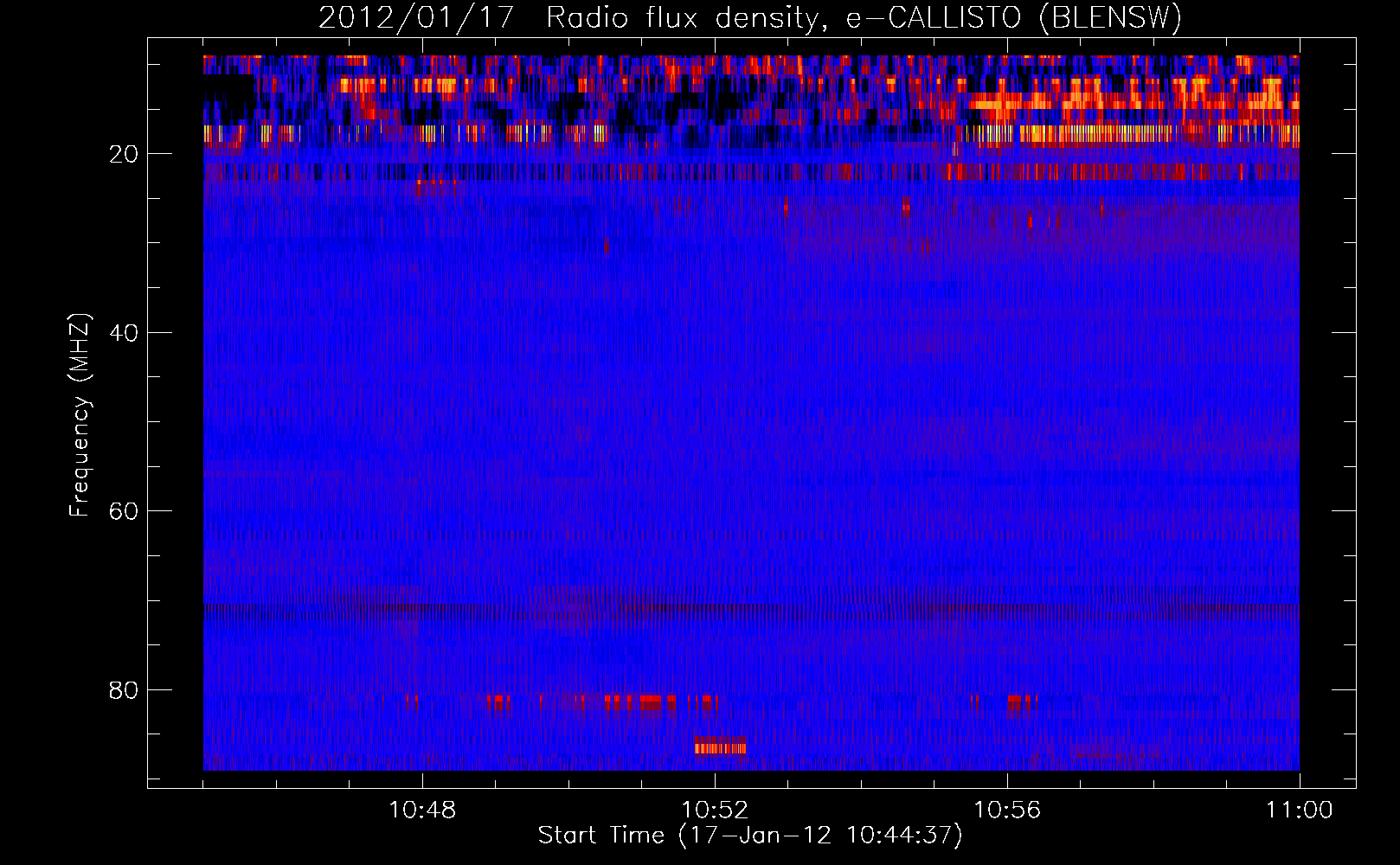The width and height of the screenshot is (1400, 865).
Task: Click the "Frequency (MHZ)" y-axis label
Action: tap(80, 416)
